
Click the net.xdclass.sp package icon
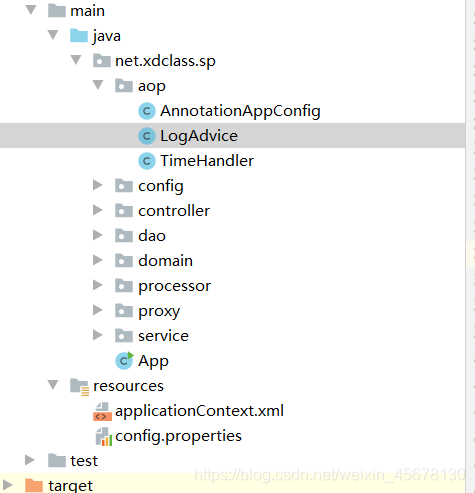click(x=102, y=61)
